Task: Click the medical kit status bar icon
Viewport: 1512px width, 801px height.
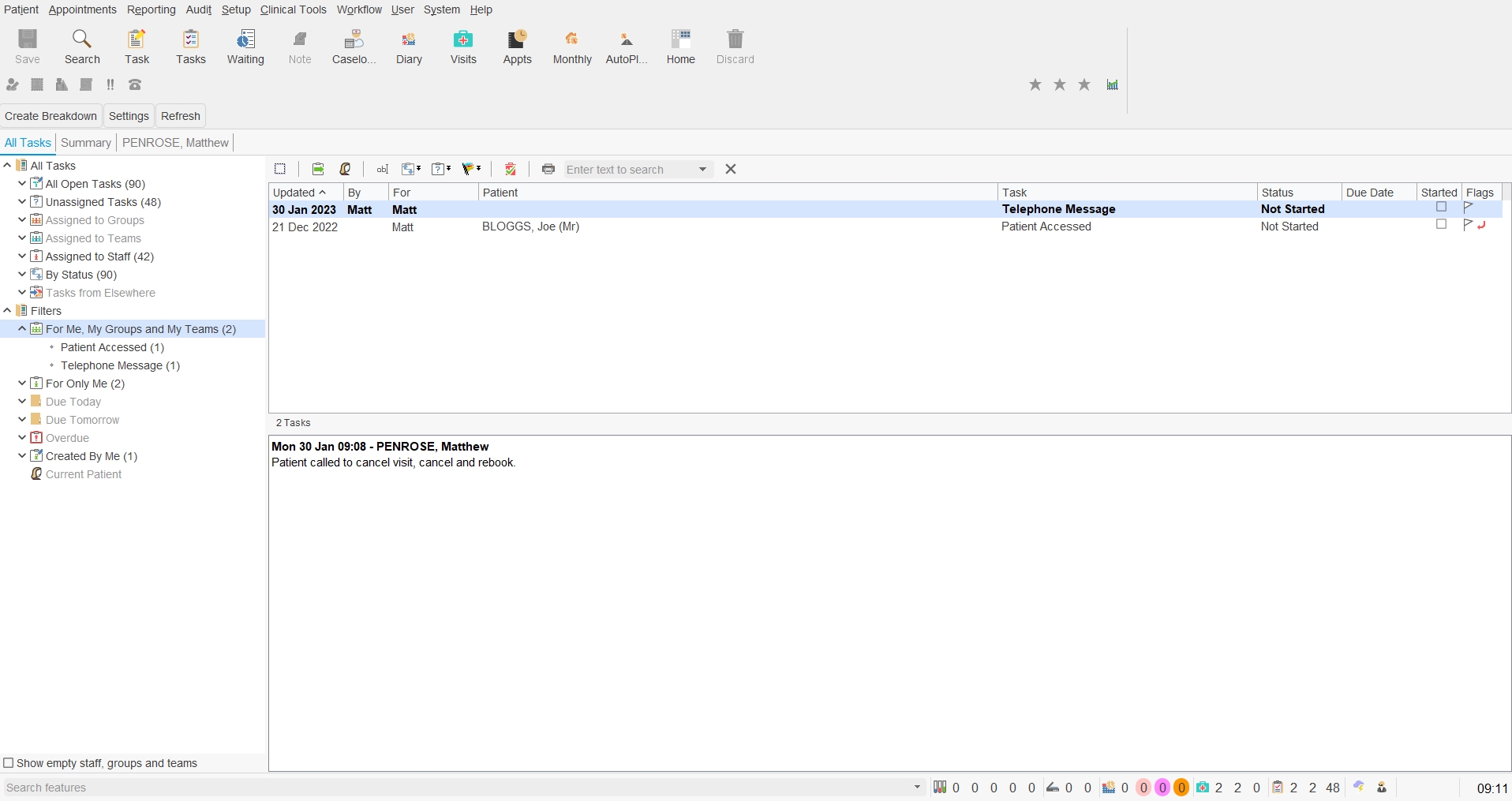Action: (1203, 787)
